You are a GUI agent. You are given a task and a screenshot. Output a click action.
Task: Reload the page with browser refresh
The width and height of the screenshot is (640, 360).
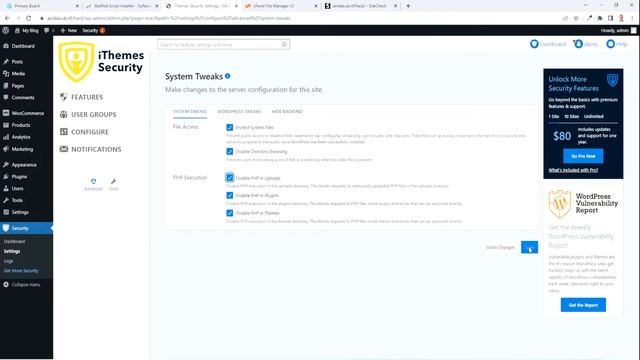click(28, 18)
